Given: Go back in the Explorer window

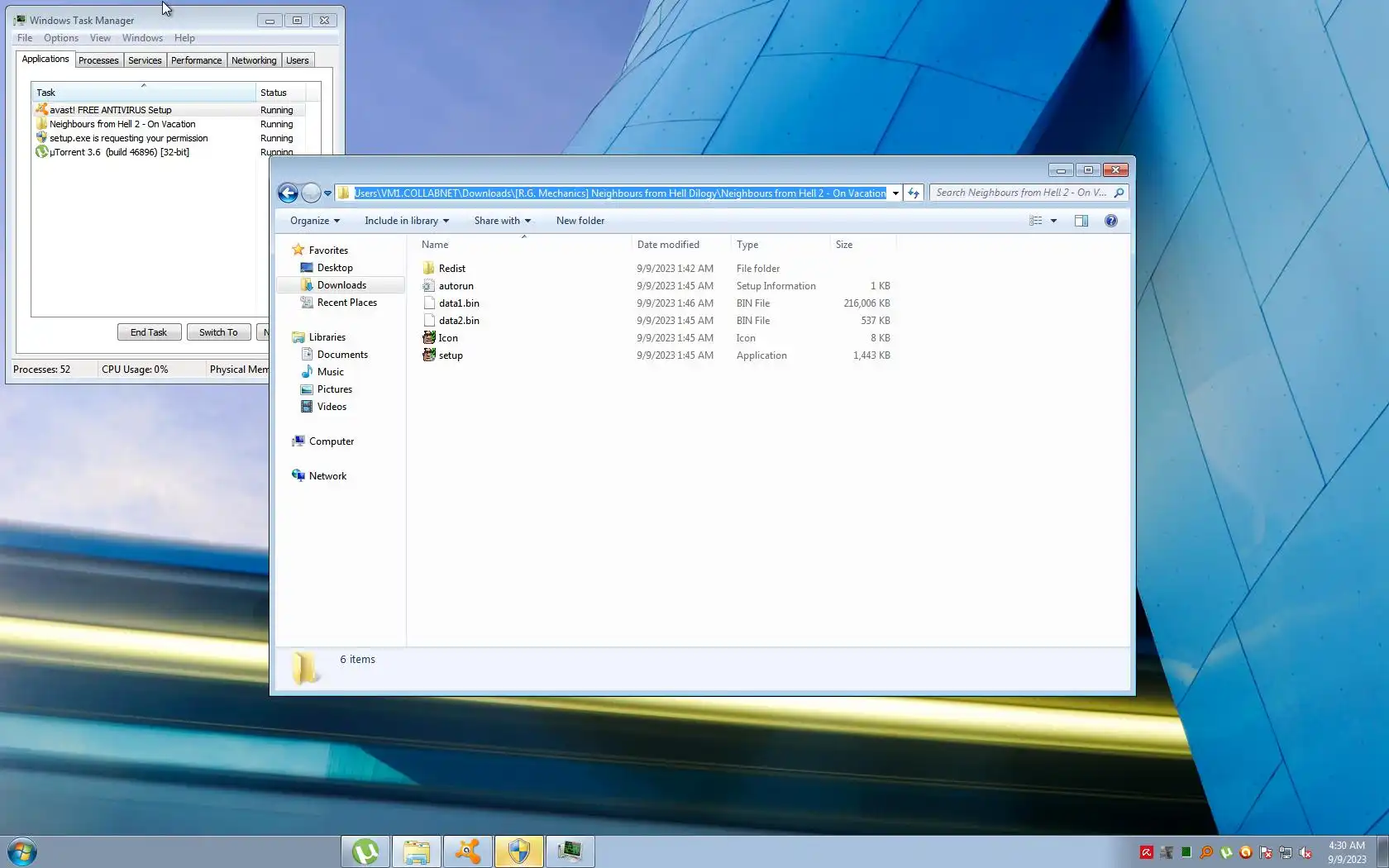Looking at the screenshot, I should (288, 193).
